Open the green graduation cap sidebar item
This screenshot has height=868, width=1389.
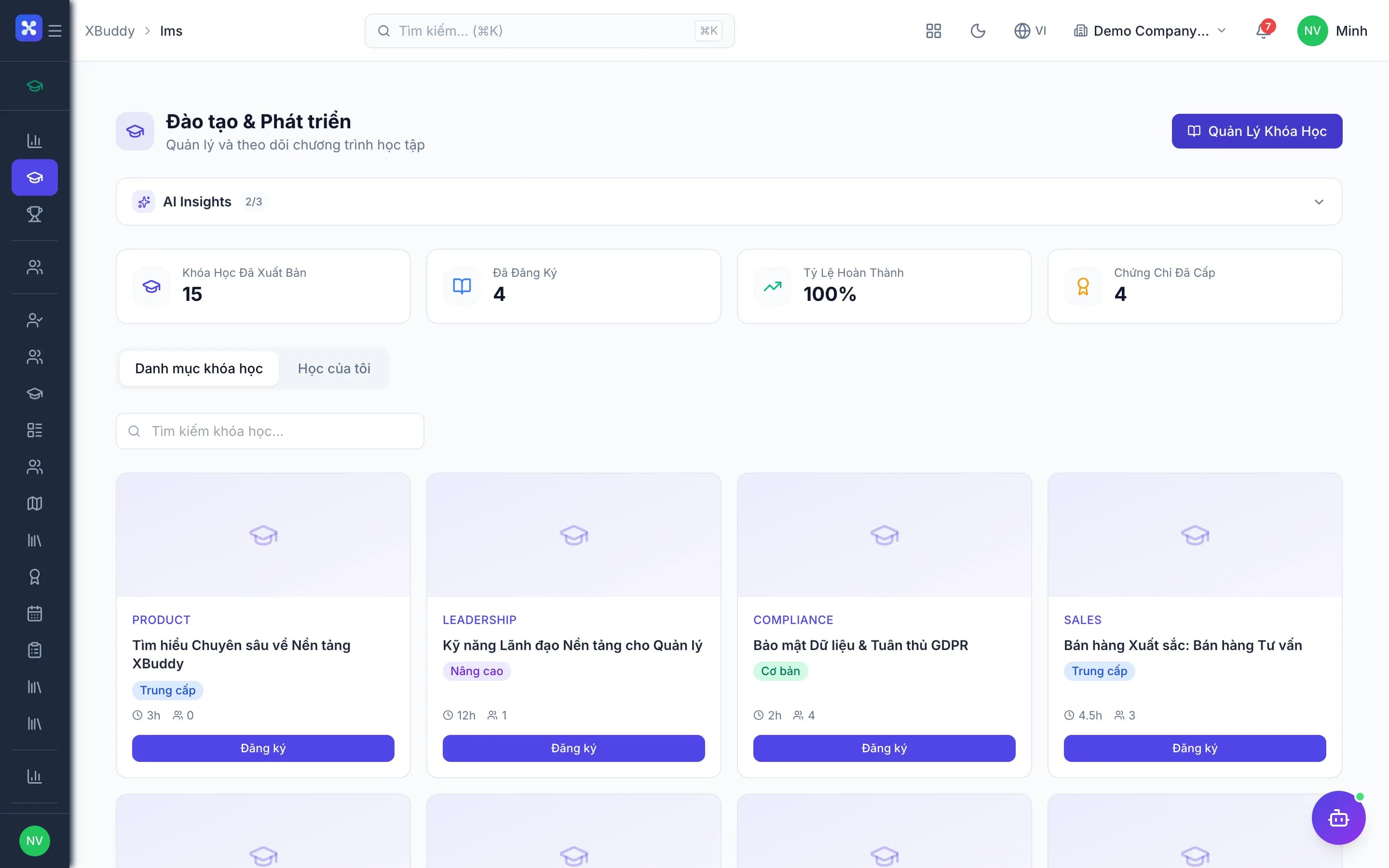pos(34,86)
